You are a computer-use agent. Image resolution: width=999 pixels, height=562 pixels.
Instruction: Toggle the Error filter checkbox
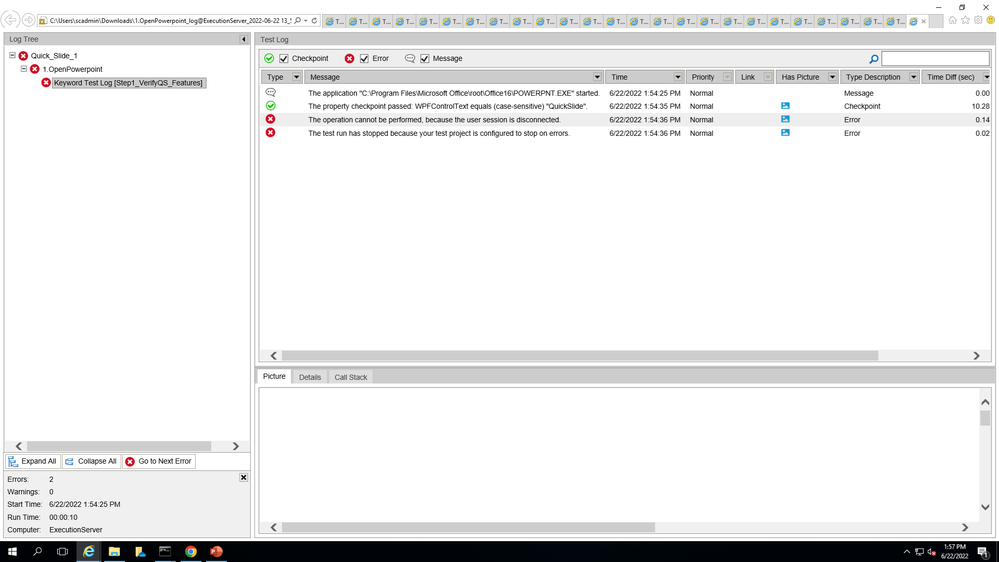[x=364, y=59]
